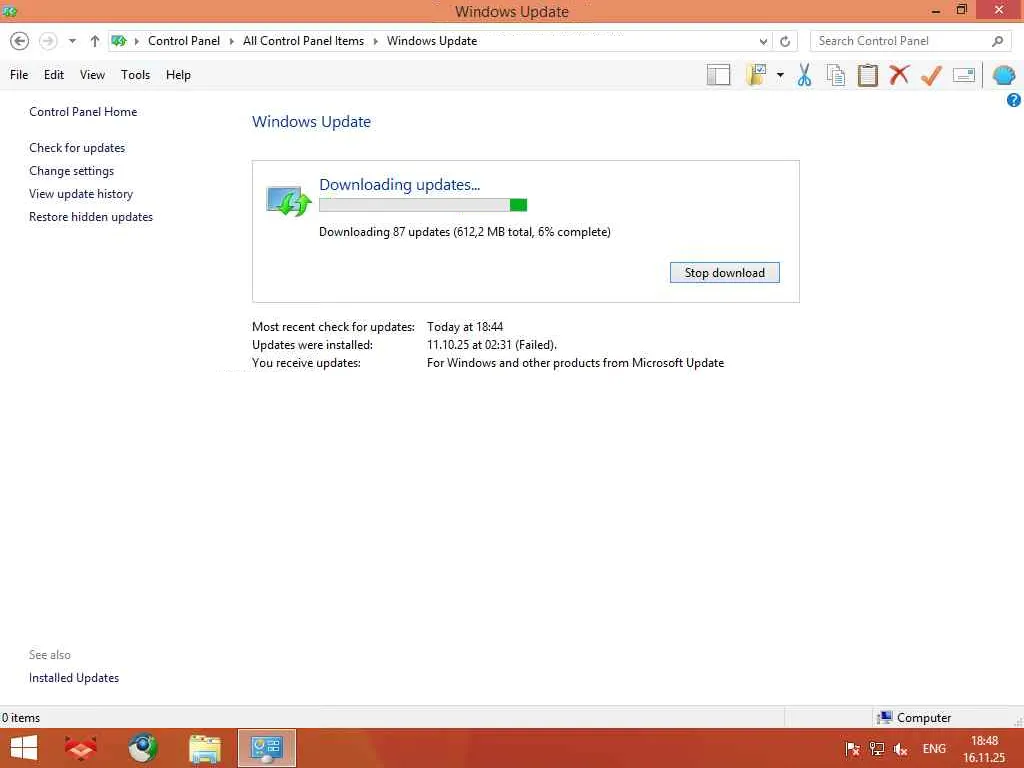Click the Windows Update shield arrows icon
The height and width of the screenshot is (768, 1024).
click(x=287, y=200)
